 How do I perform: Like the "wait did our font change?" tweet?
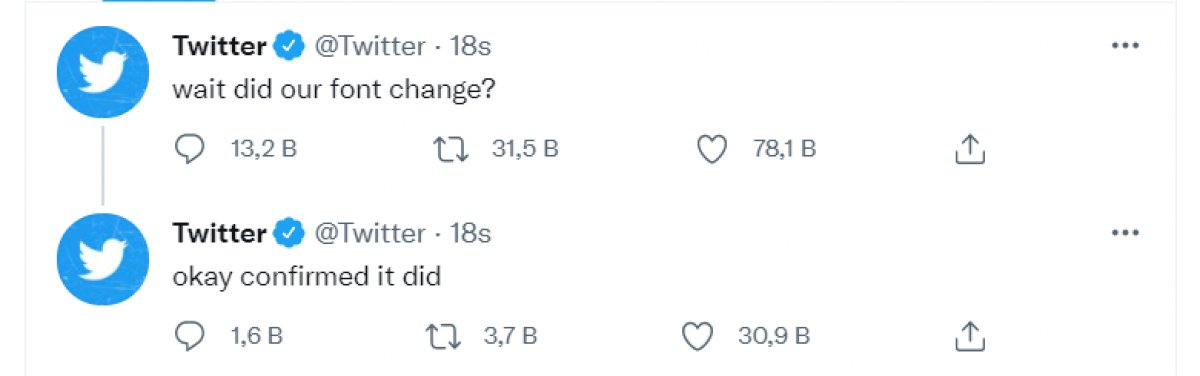tap(710, 150)
